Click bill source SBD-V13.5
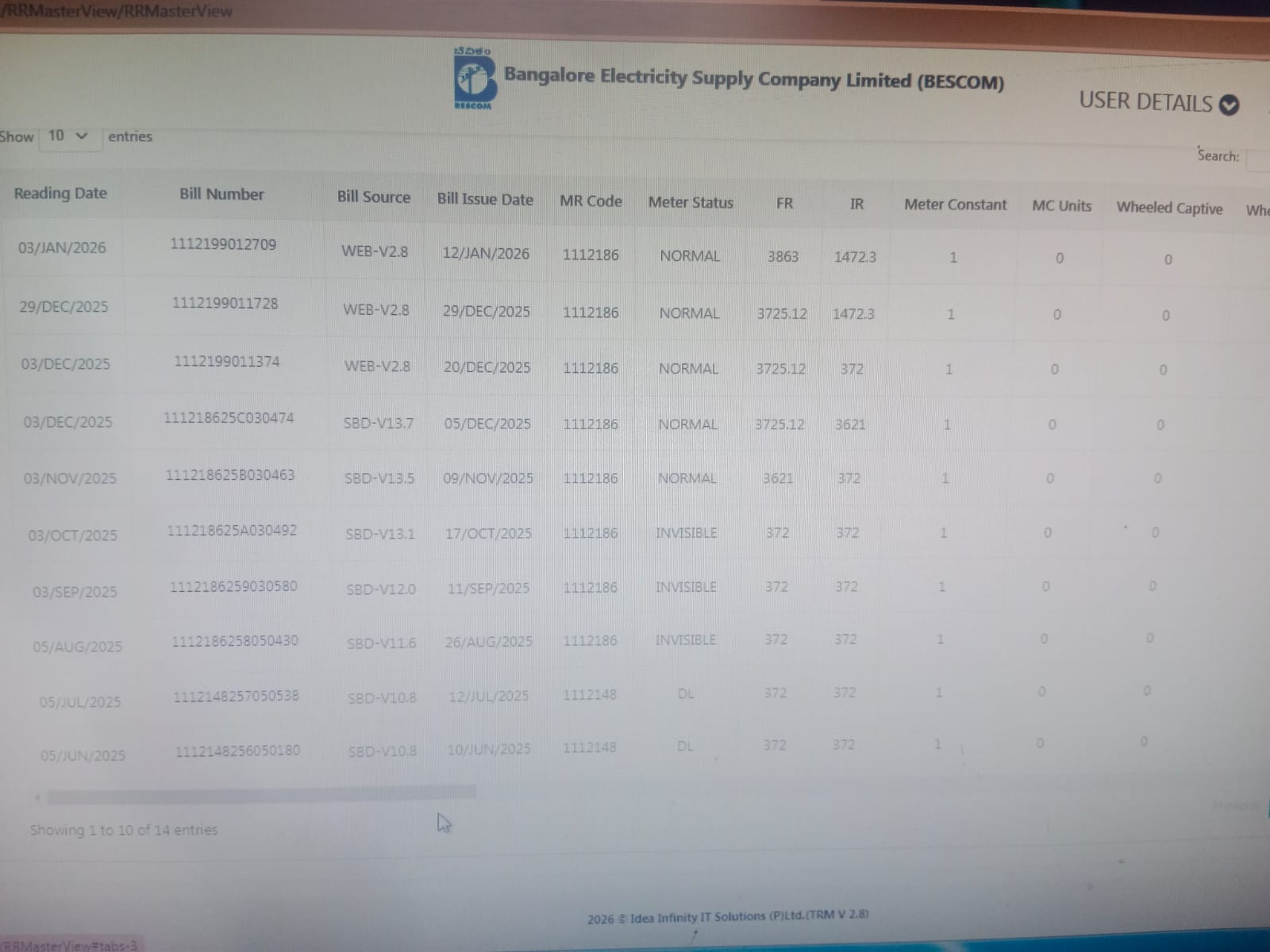 pyautogui.click(x=379, y=478)
